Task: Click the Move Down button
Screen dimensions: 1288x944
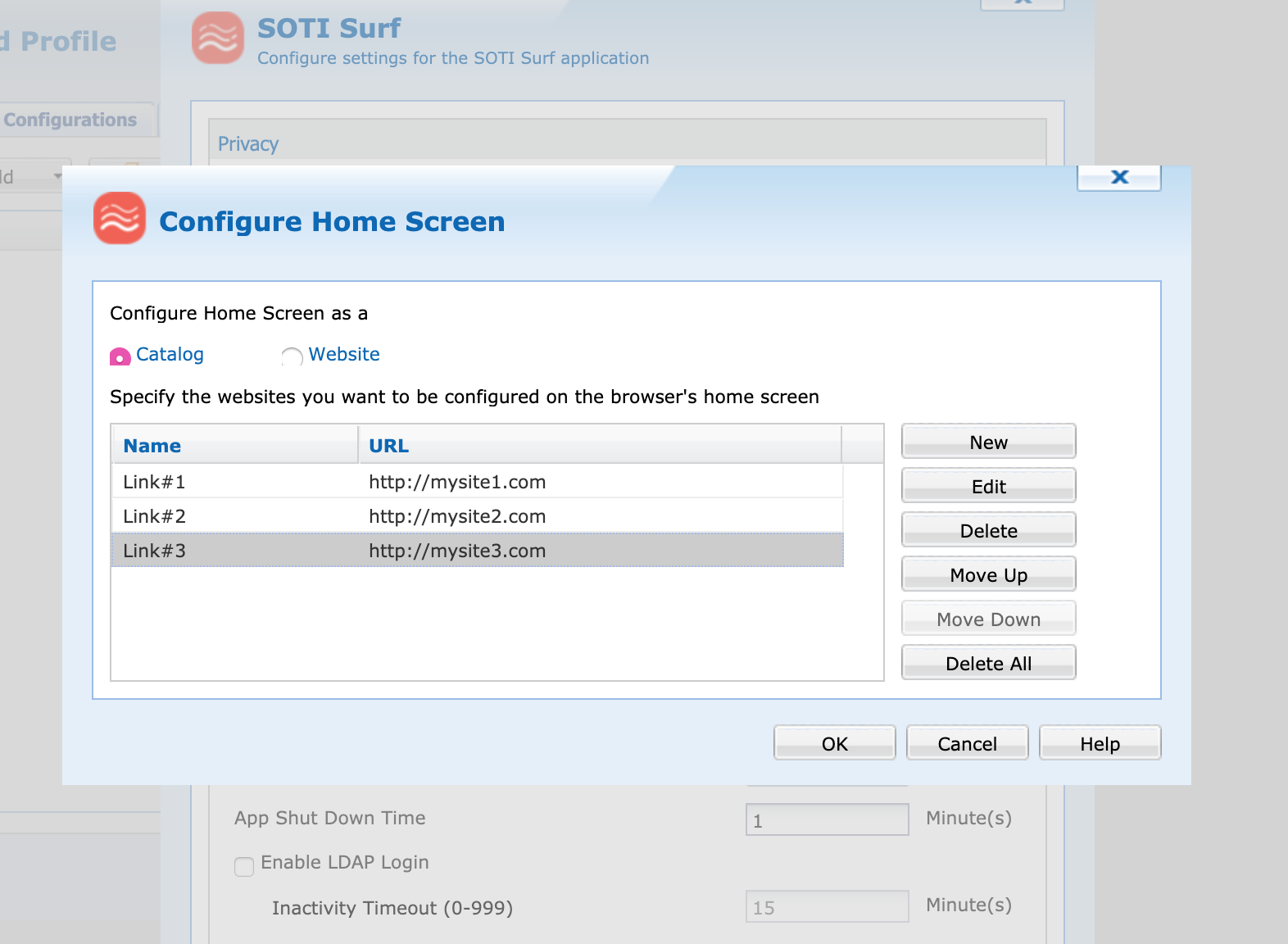Action: (988, 619)
